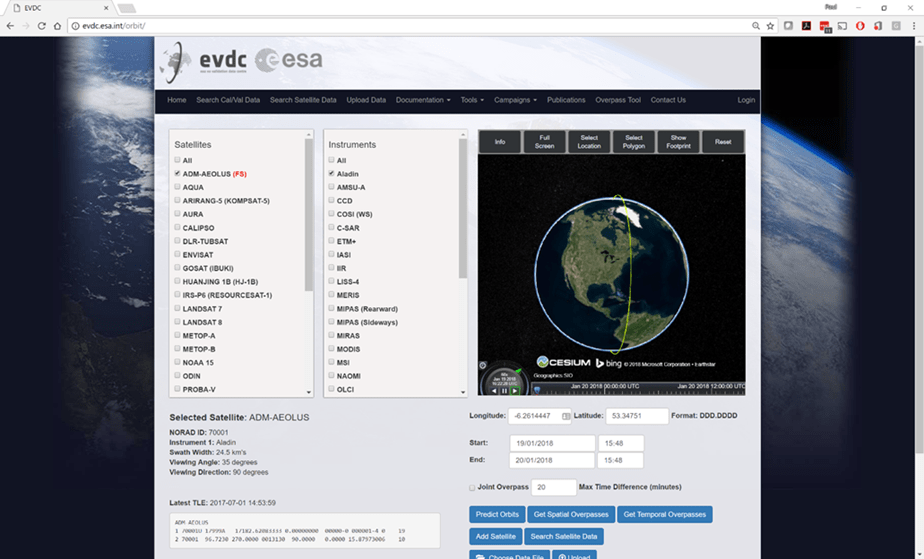This screenshot has height=559, width=924.
Task: Open Search Cal/Val Data page
Action: (x=228, y=100)
